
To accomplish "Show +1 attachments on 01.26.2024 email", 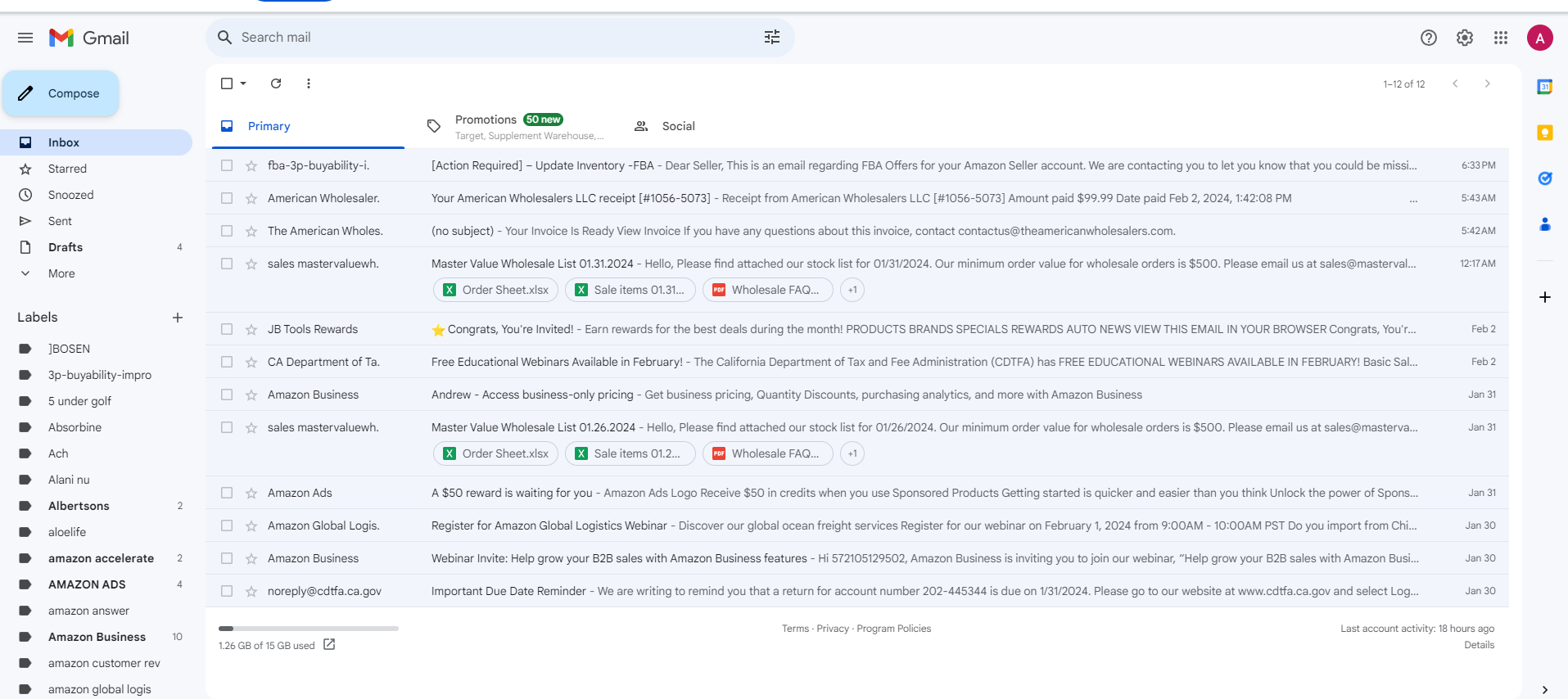I will tap(852, 453).
